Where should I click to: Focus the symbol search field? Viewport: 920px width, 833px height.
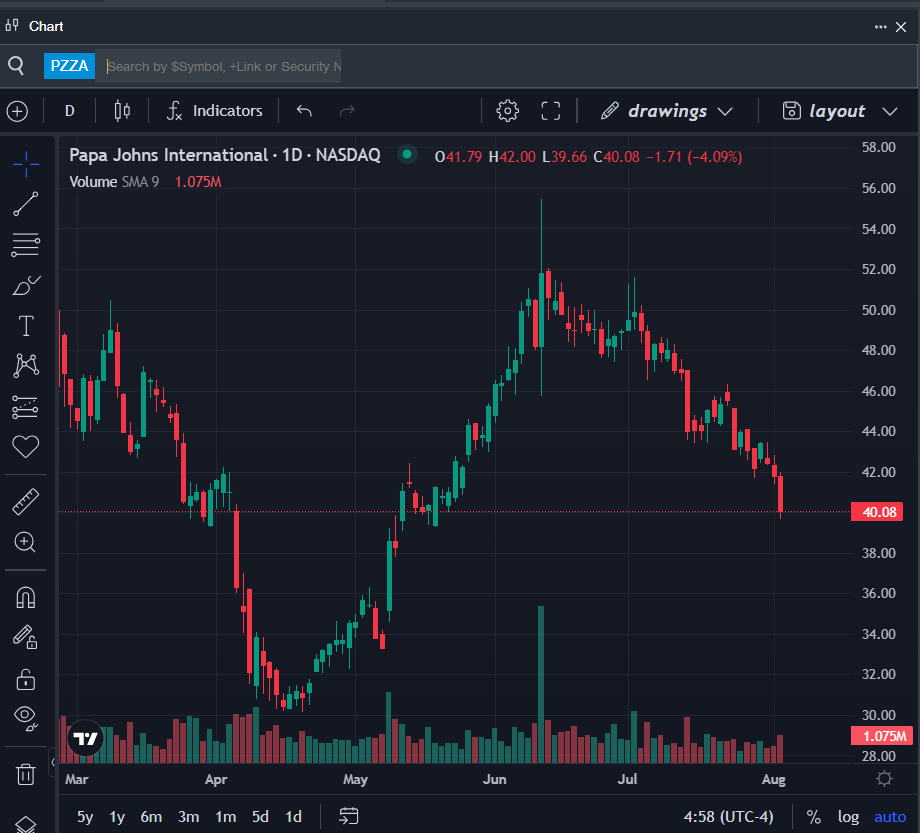pos(218,66)
